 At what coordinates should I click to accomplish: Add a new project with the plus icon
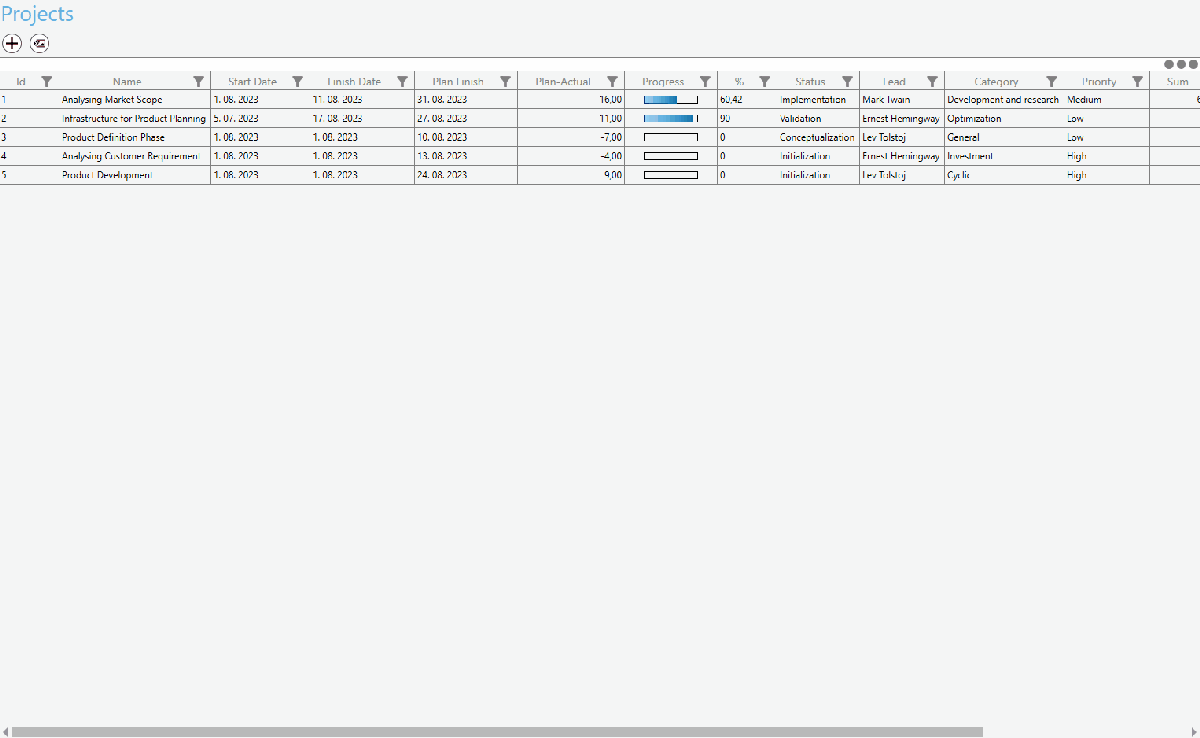click(12, 43)
